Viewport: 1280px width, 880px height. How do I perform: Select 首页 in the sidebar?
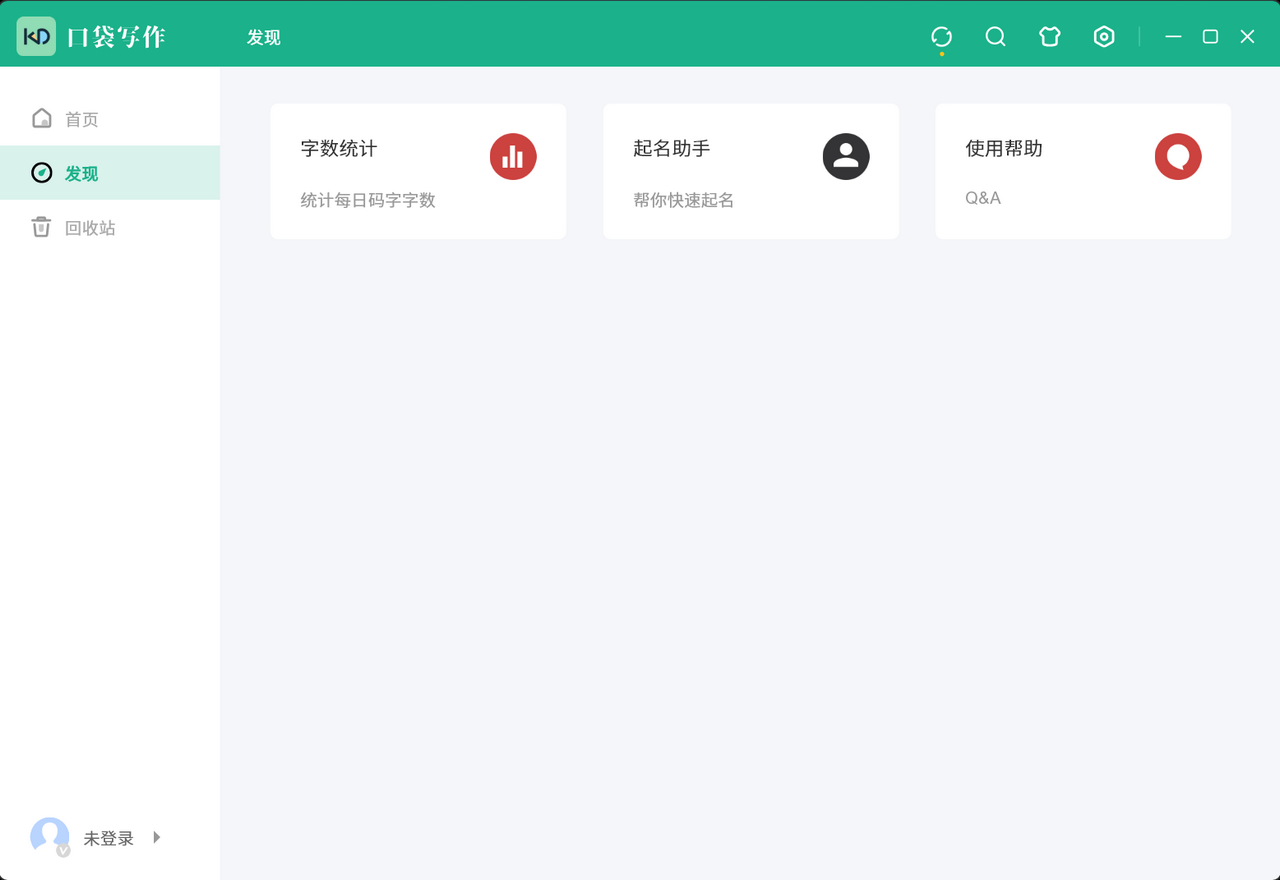(81, 118)
